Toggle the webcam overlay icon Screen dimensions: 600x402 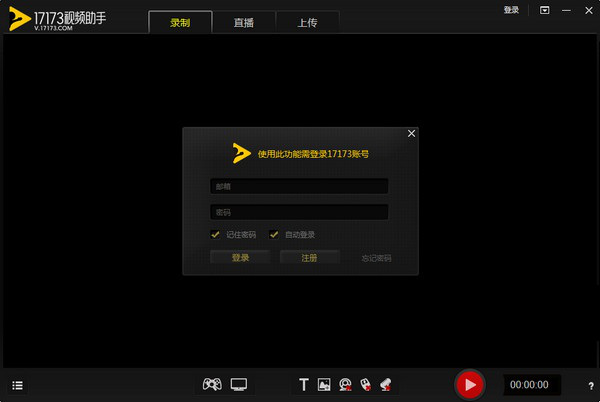tap(345, 384)
